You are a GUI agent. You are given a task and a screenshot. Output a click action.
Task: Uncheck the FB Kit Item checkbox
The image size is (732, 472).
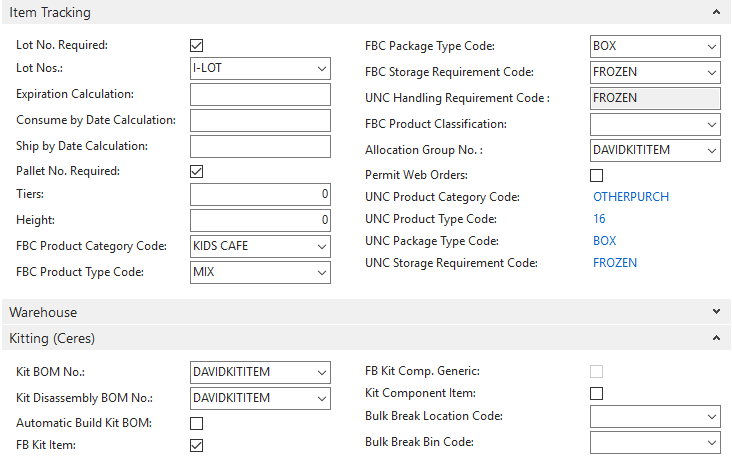coord(197,446)
